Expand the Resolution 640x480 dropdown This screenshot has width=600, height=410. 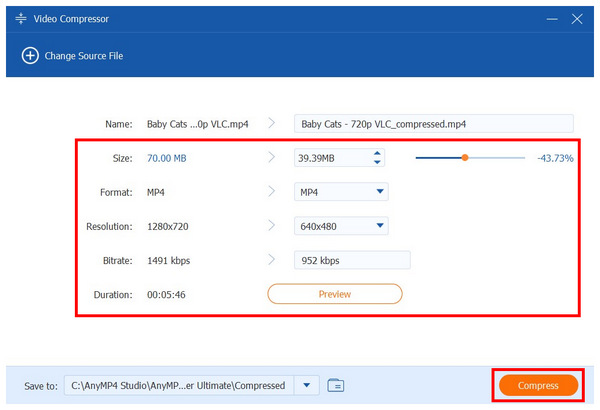coord(341,226)
